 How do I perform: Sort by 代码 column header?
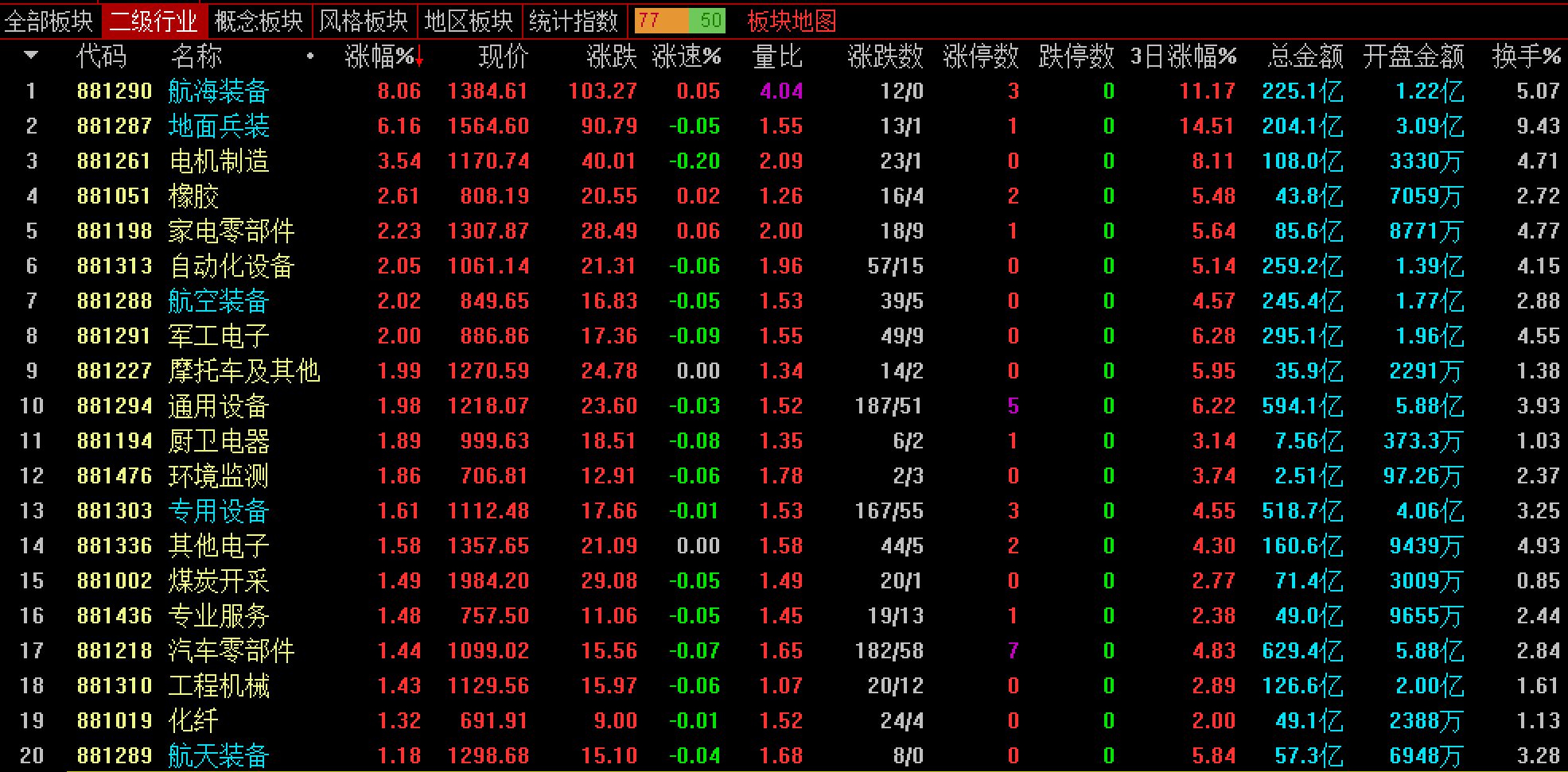click(x=101, y=56)
